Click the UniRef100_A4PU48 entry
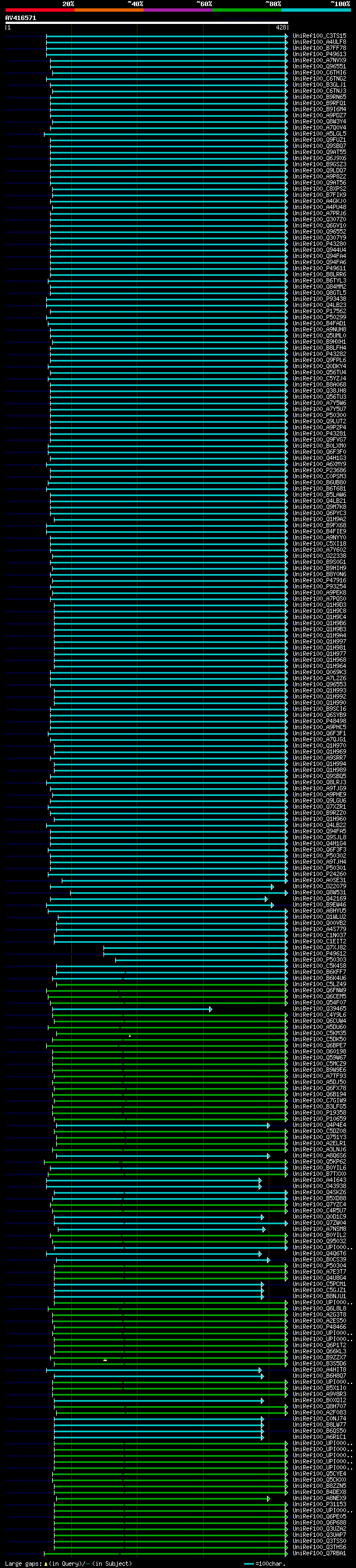Viewport: 356px width, 1568px height. [x=319, y=207]
